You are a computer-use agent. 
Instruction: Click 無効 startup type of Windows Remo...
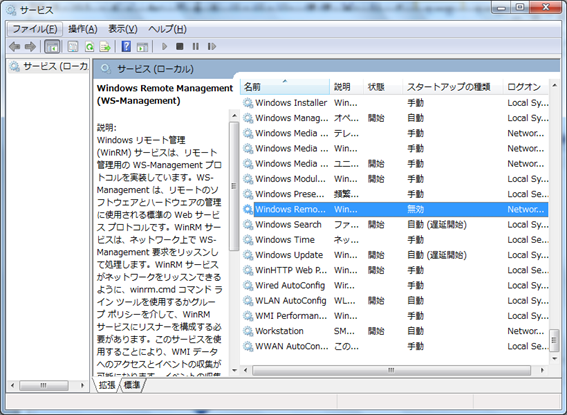click(x=415, y=209)
